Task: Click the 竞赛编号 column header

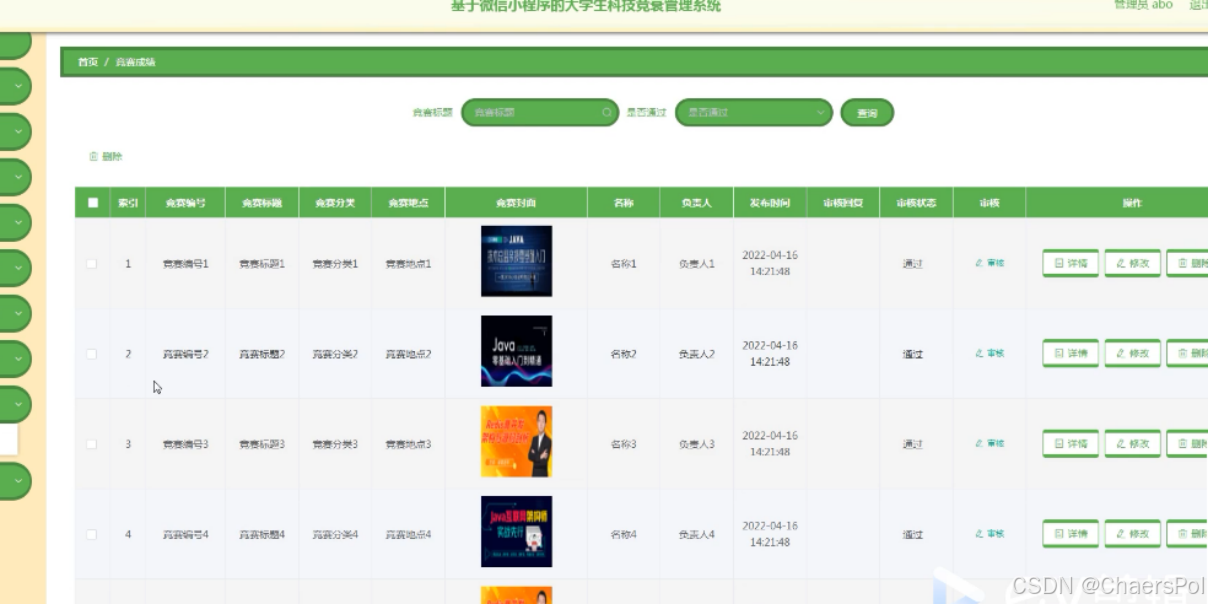Action: pyautogui.click(x=186, y=203)
